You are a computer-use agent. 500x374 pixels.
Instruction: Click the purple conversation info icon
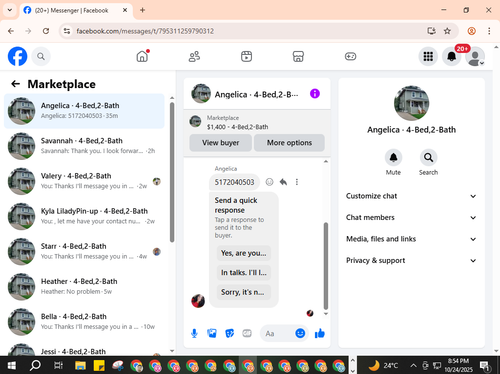(x=315, y=94)
